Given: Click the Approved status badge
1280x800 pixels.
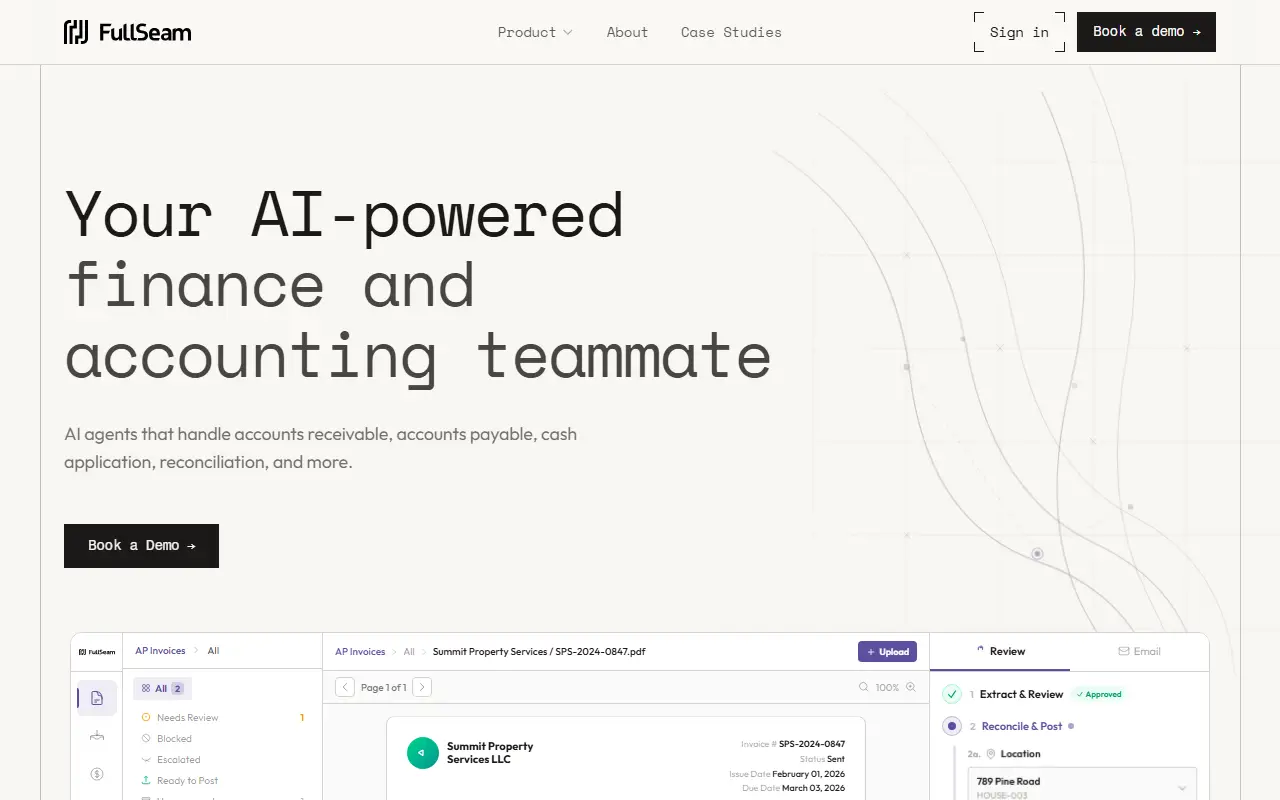Looking at the screenshot, I should point(1098,694).
